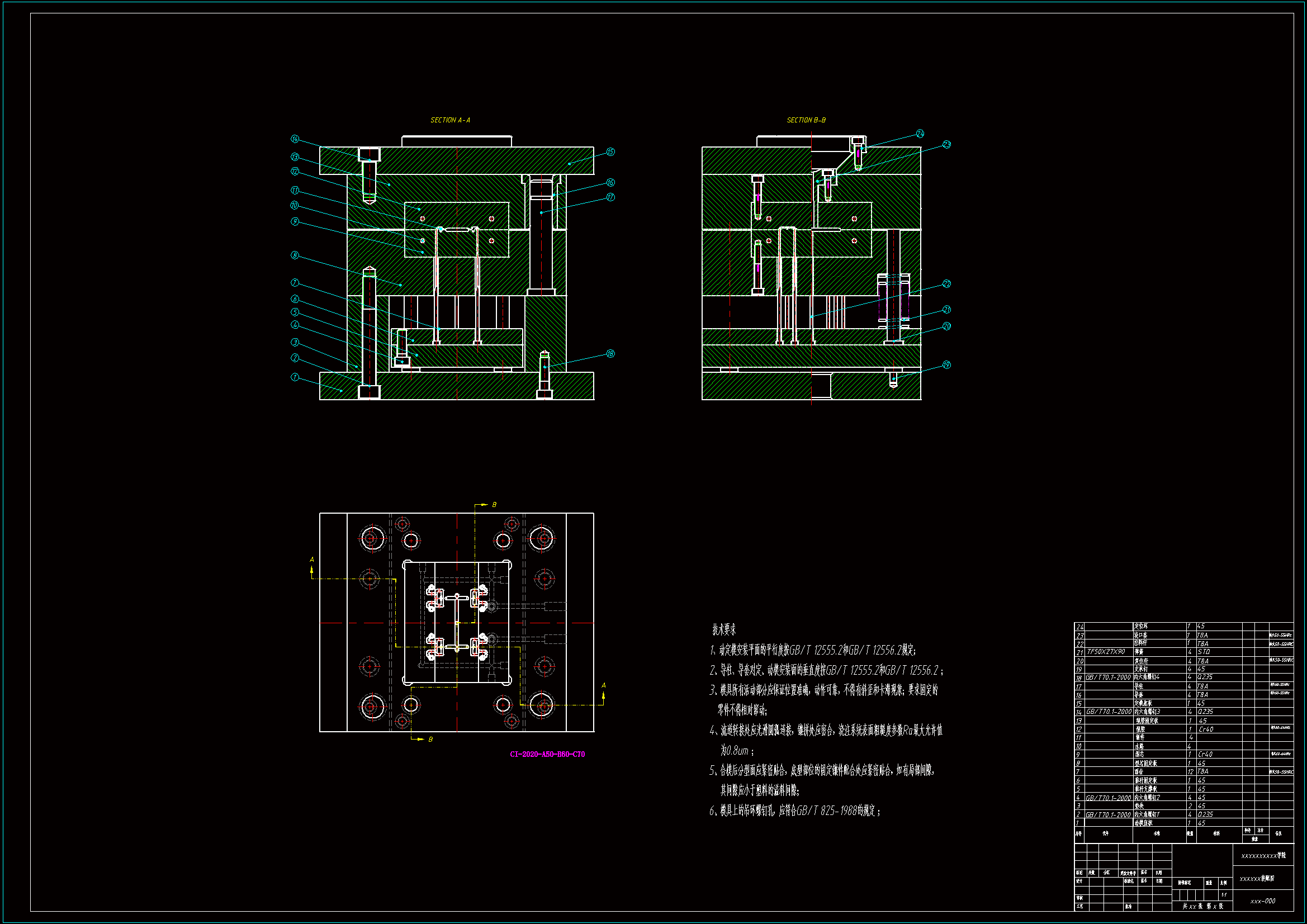
Task: Select part balloon number 15
Action: pos(610,152)
